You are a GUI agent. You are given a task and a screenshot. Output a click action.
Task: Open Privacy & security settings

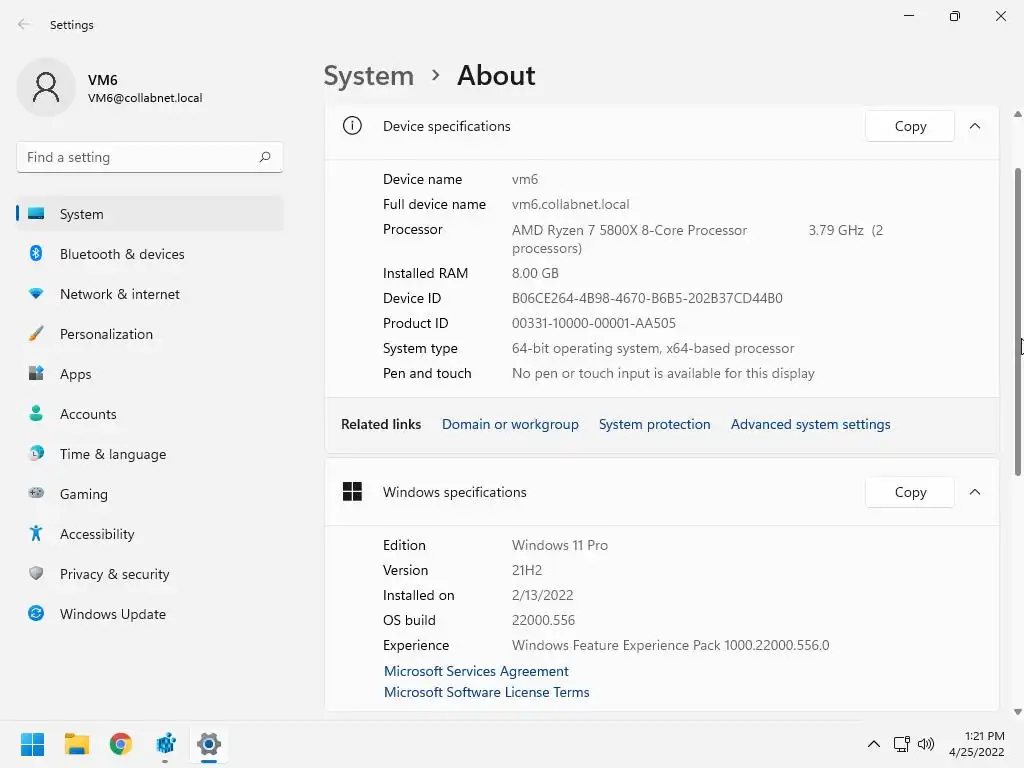click(150, 574)
